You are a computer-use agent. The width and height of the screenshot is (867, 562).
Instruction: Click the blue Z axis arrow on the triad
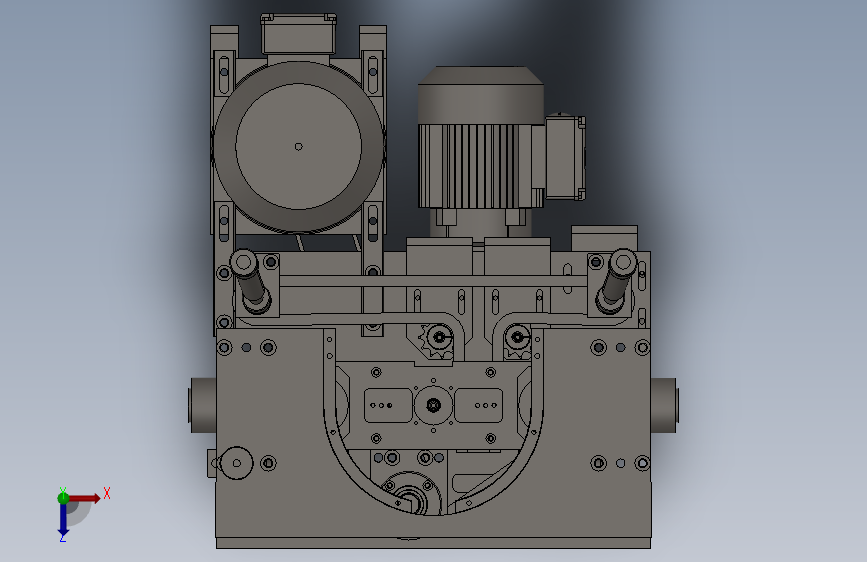pos(63,520)
